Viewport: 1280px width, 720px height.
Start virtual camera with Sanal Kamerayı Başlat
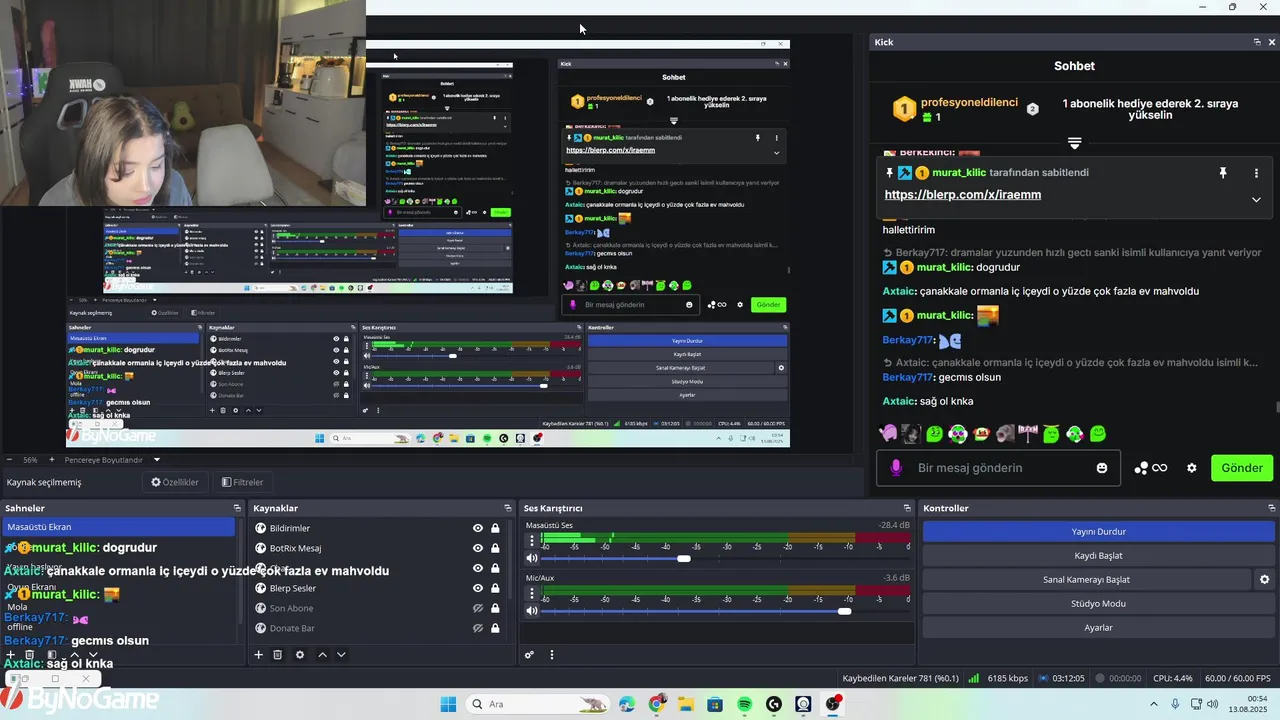pos(1086,579)
